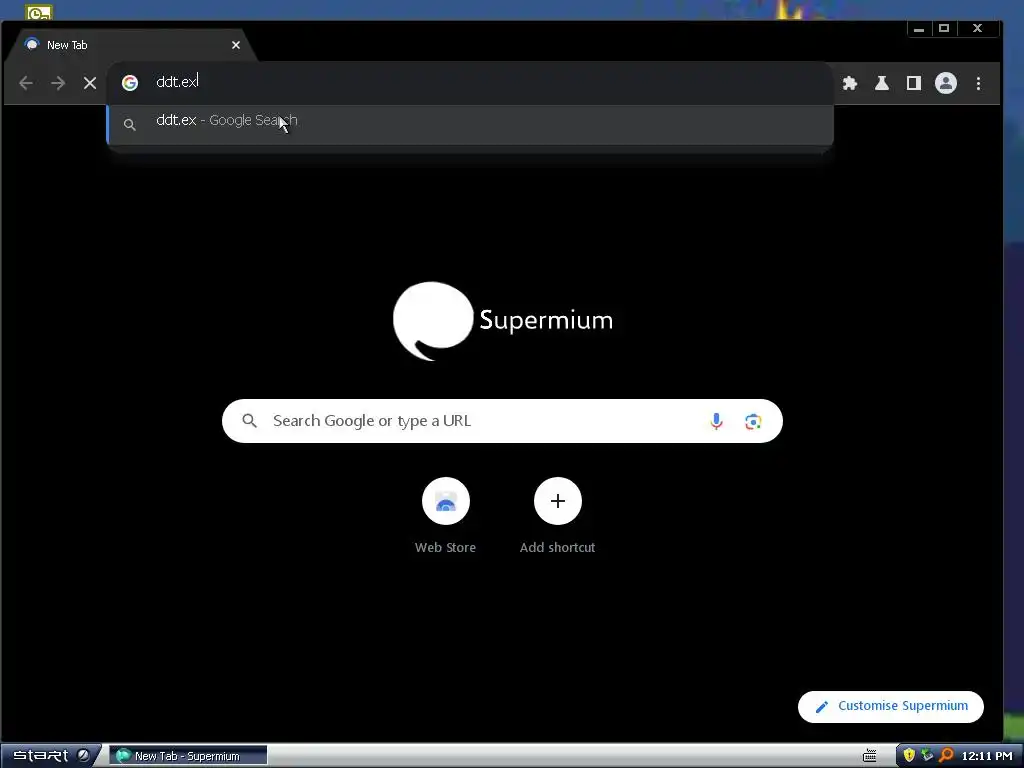This screenshot has height=768, width=1024.
Task: Click the Google icon in address bar
Action: (130, 83)
